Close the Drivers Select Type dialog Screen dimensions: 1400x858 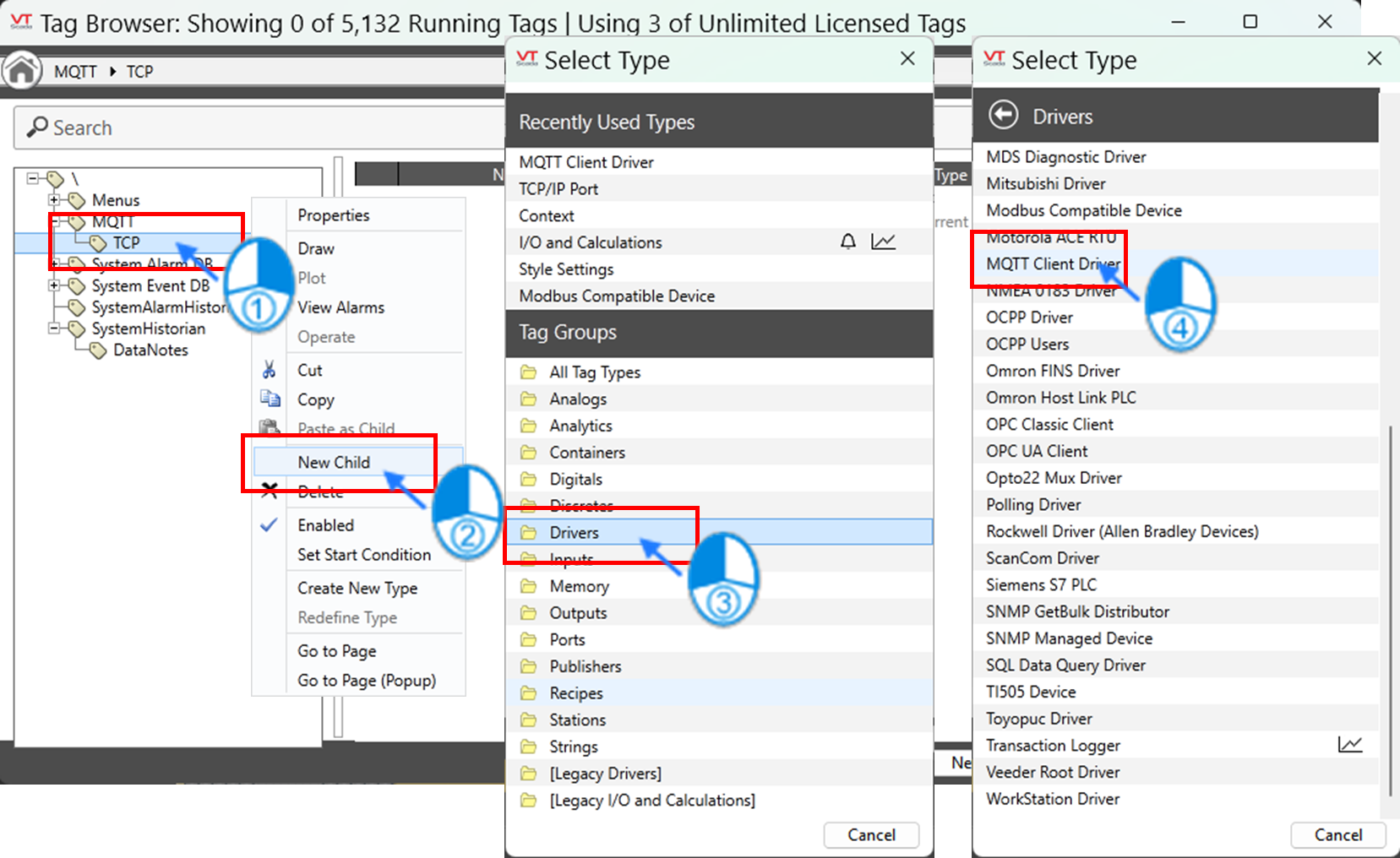point(1375,58)
